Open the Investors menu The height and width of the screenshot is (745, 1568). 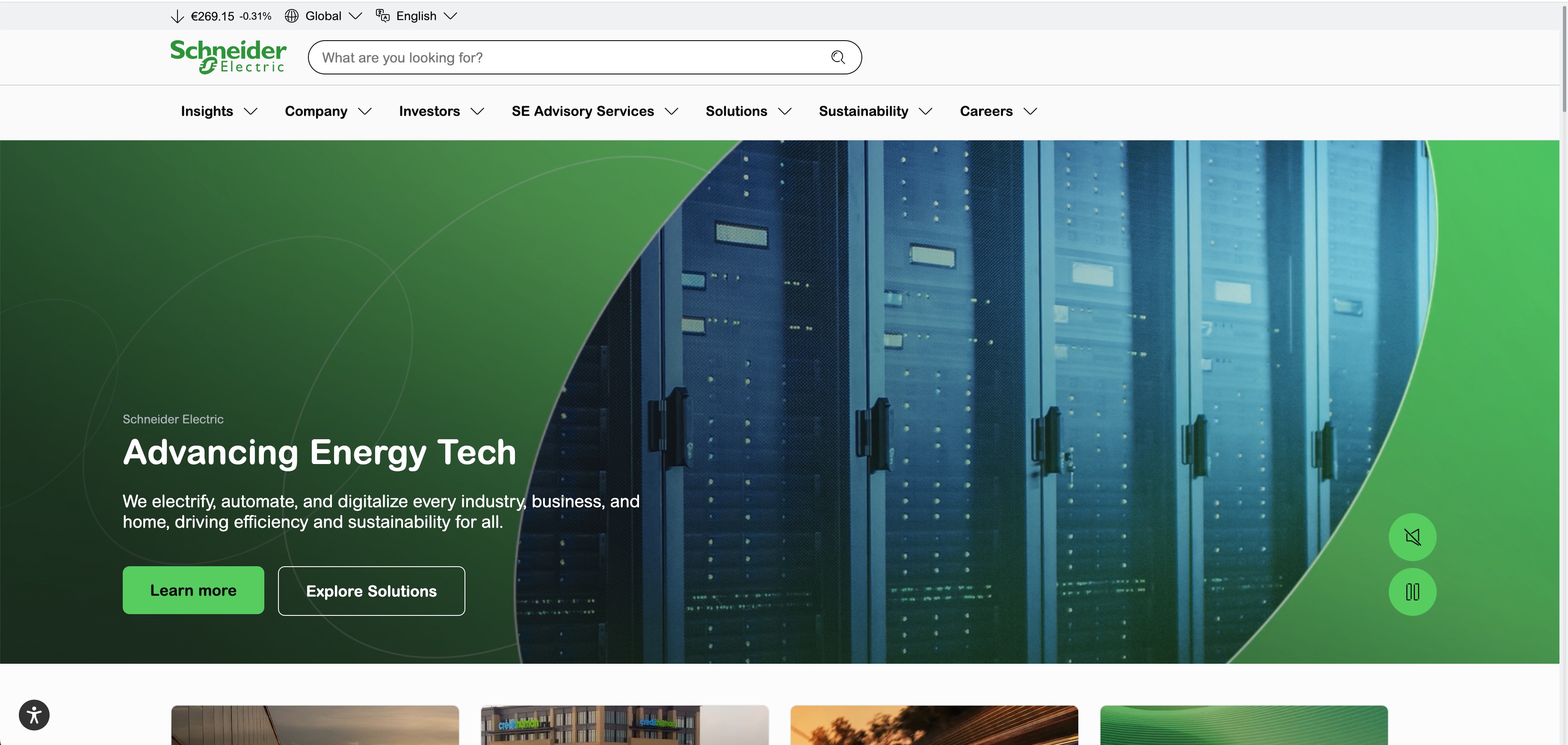[x=429, y=111]
